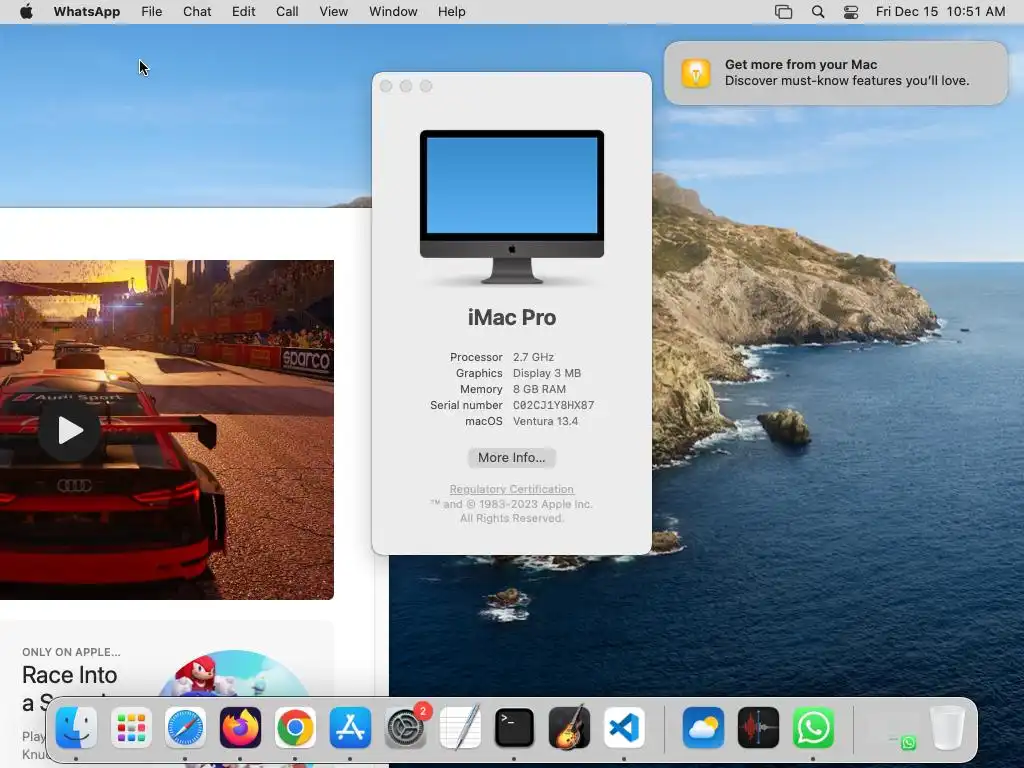
Task: Open the Regulatory Certification link
Action: pos(511,489)
